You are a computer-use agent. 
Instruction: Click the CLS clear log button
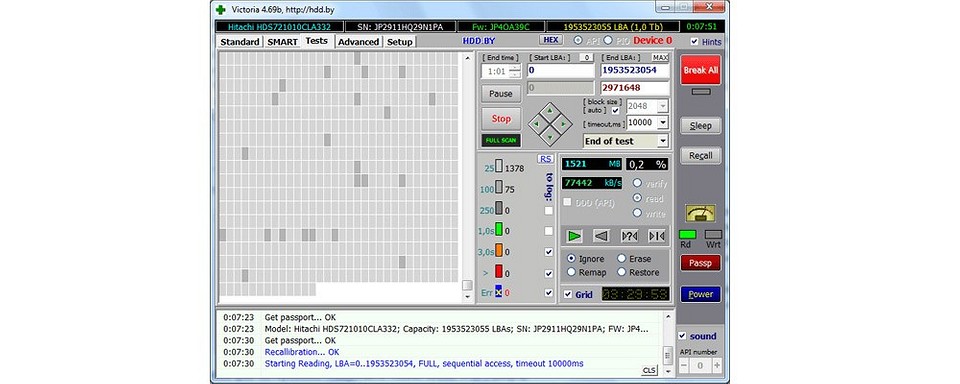[x=649, y=370]
